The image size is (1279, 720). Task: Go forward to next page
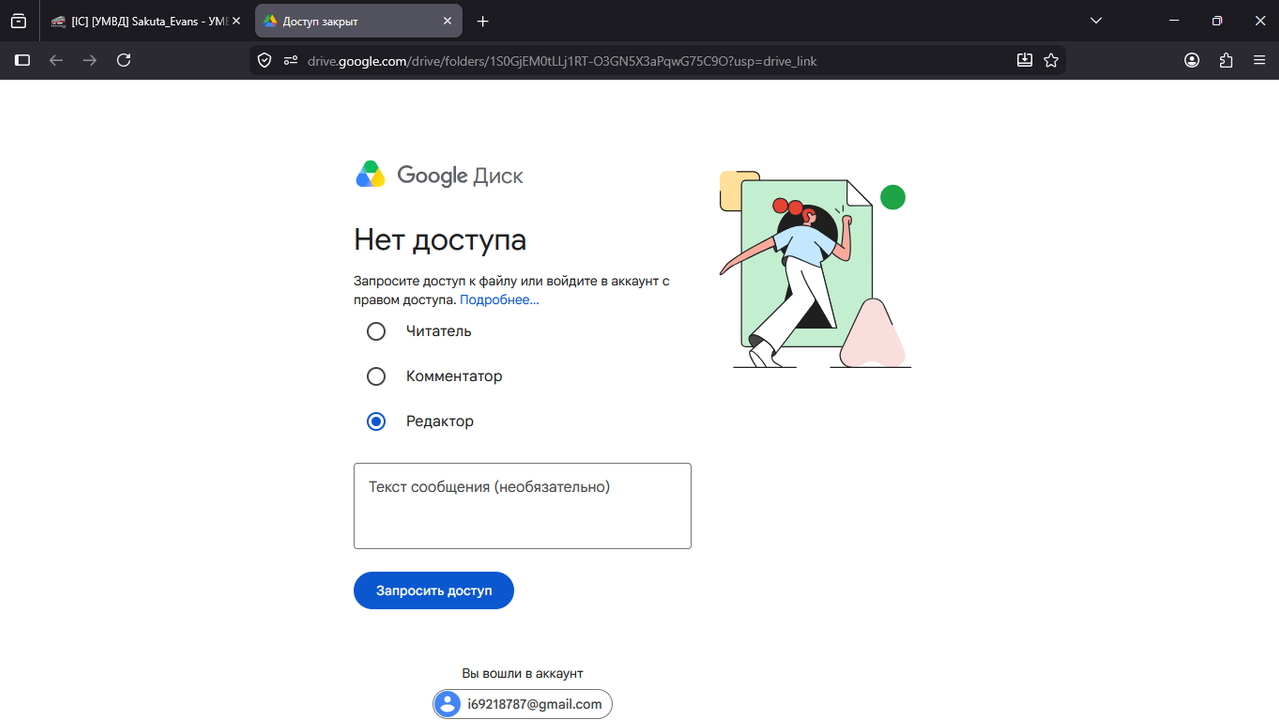pyautogui.click(x=90, y=60)
